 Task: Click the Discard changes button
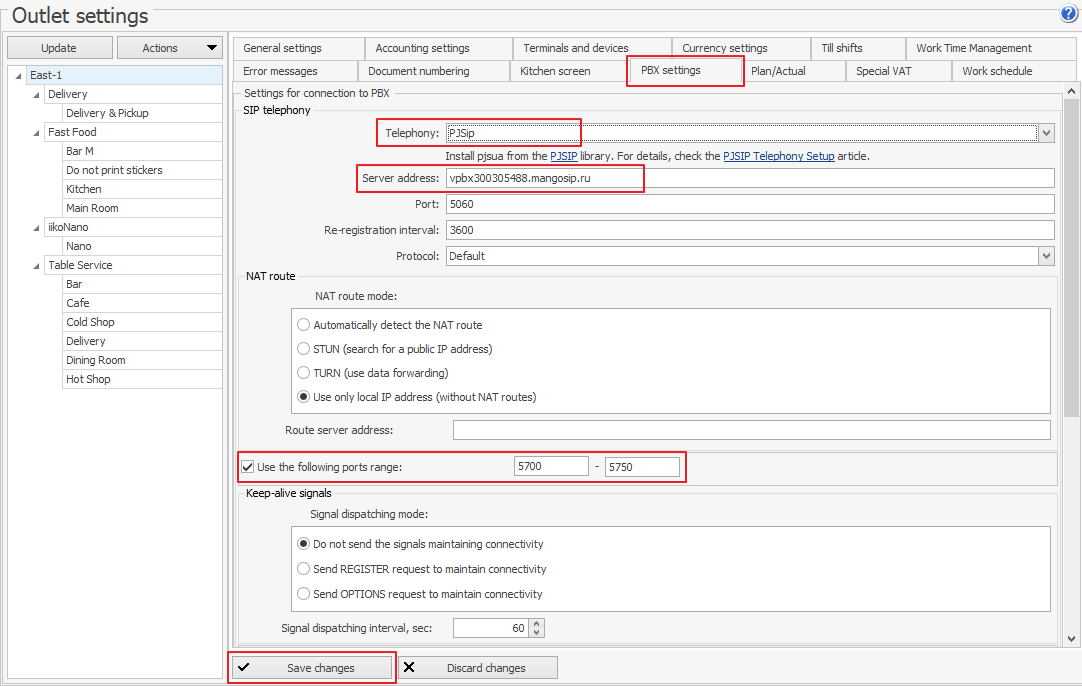pyautogui.click(x=478, y=668)
